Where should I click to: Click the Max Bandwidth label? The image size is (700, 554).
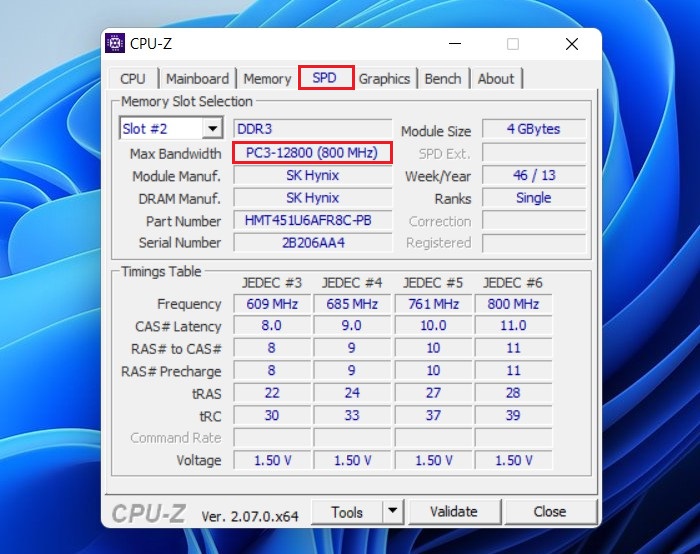[175, 154]
